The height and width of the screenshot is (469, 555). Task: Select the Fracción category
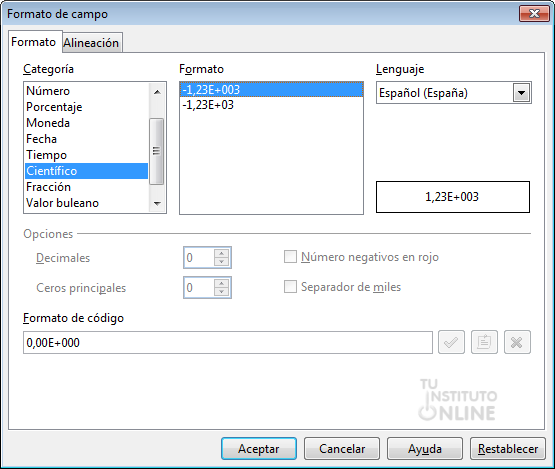pyautogui.click(x=49, y=187)
